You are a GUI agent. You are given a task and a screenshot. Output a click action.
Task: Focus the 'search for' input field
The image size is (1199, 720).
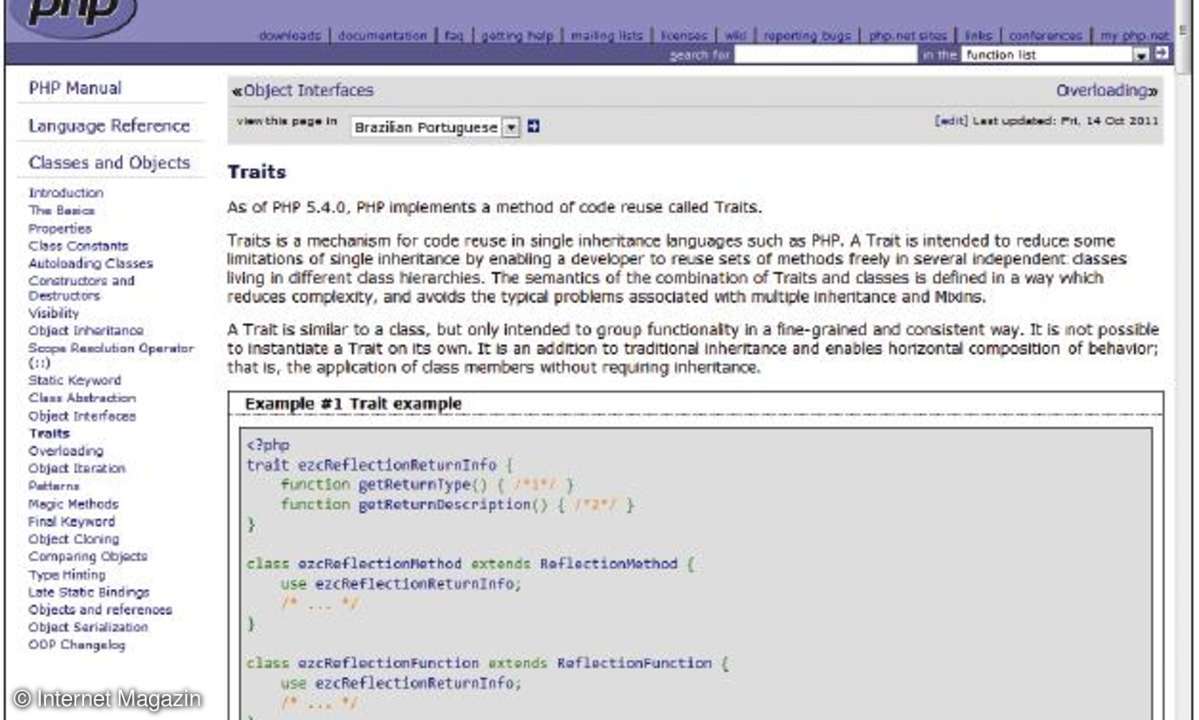(826, 54)
